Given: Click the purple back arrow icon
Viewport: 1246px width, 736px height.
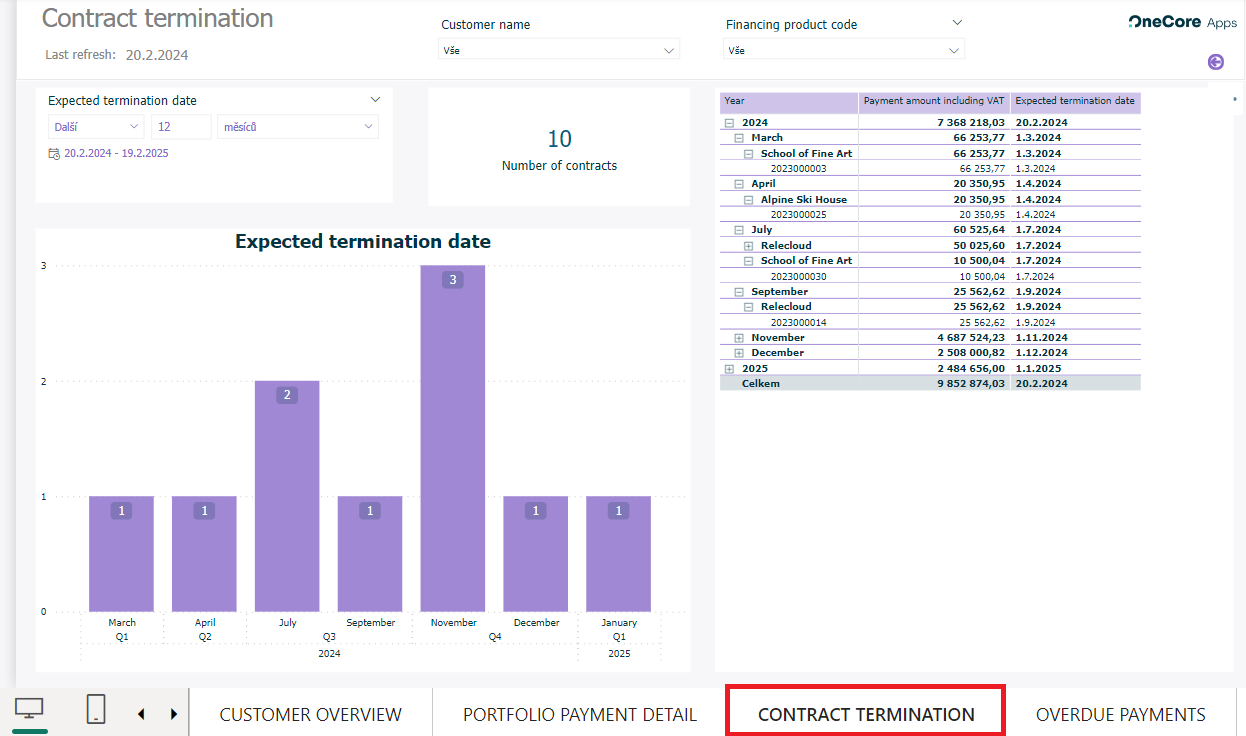Looking at the screenshot, I should tap(1216, 62).
